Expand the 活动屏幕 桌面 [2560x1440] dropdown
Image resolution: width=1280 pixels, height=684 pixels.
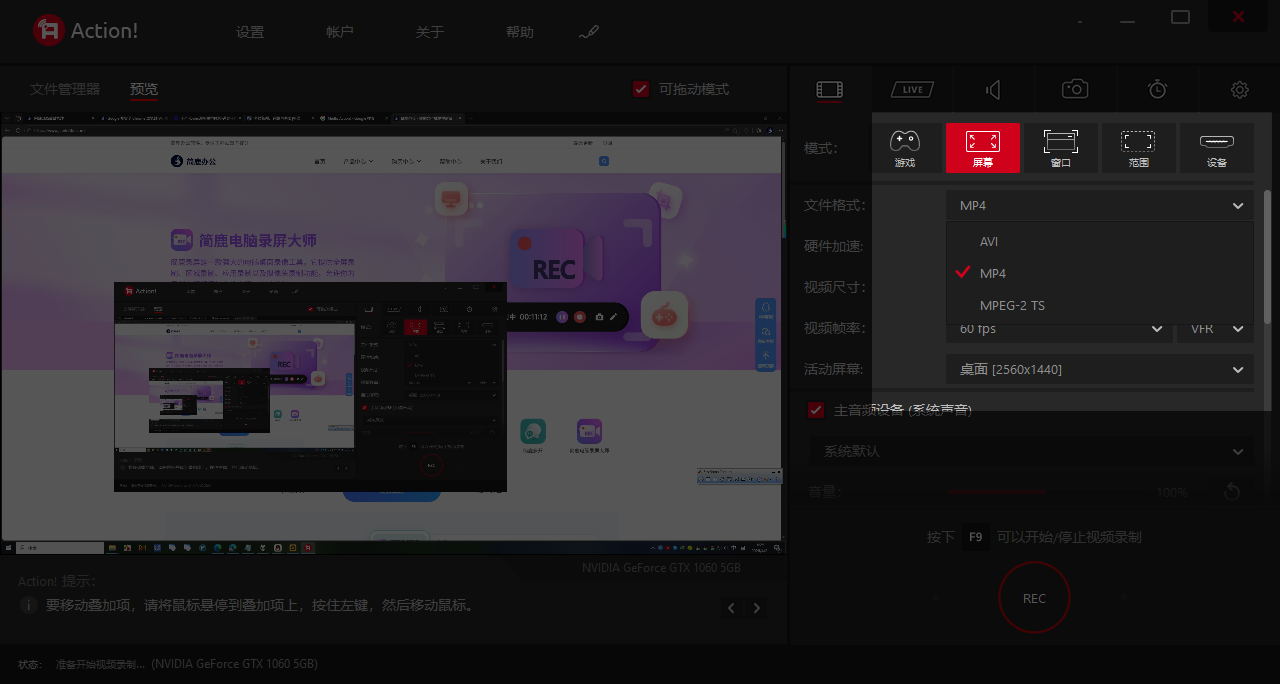click(1099, 370)
